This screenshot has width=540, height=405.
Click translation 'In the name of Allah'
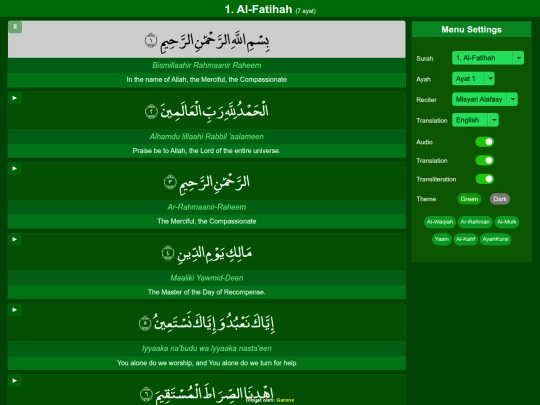(x=207, y=80)
